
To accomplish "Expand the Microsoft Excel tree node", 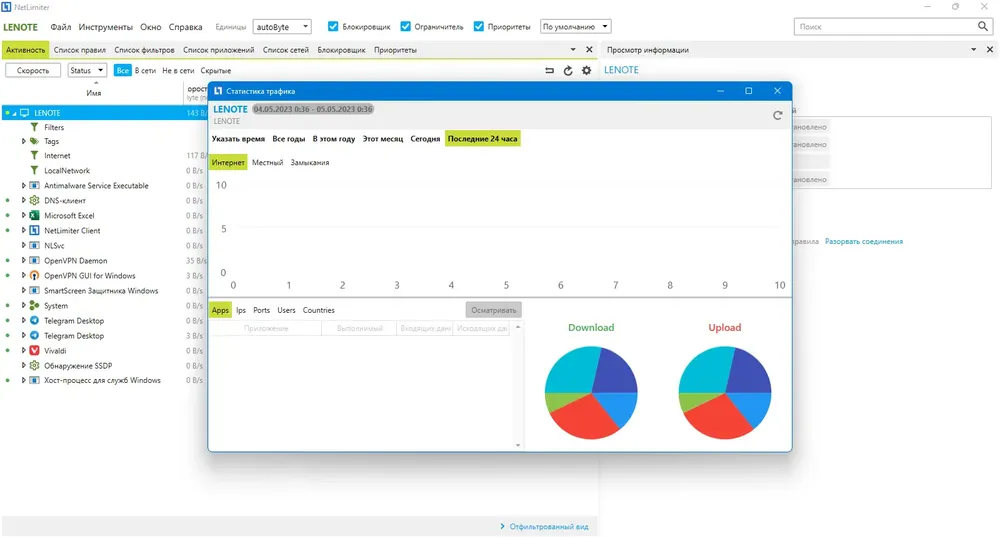I will 24,215.
